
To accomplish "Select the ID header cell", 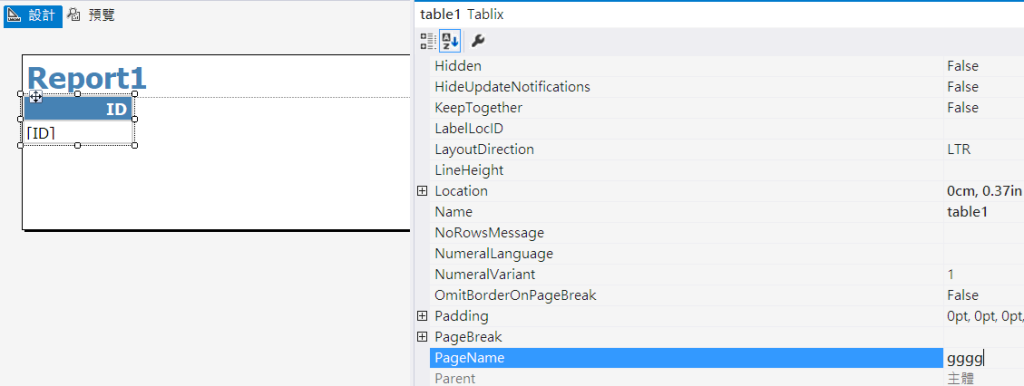I will click(x=78, y=108).
